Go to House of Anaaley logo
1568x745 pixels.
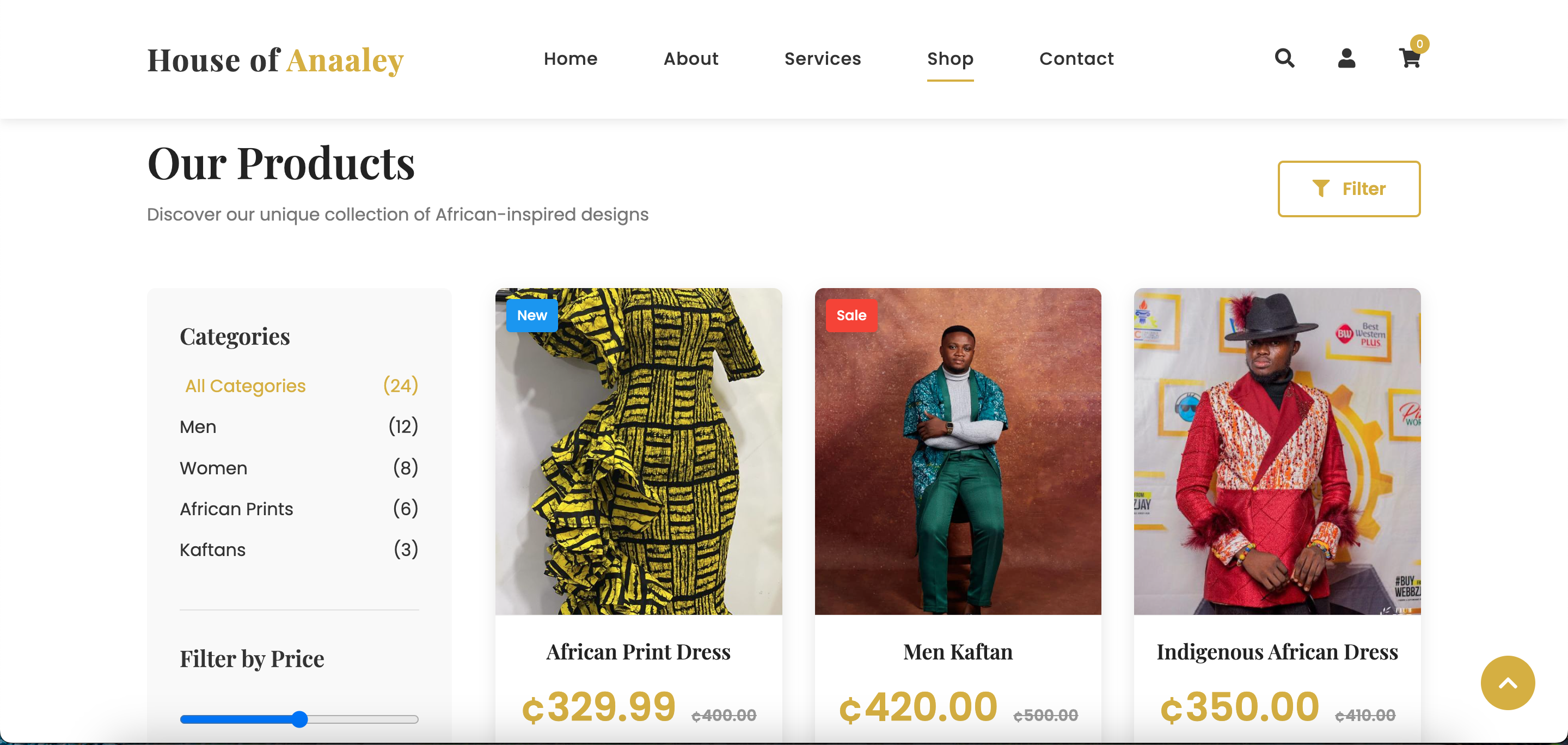(275, 60)
